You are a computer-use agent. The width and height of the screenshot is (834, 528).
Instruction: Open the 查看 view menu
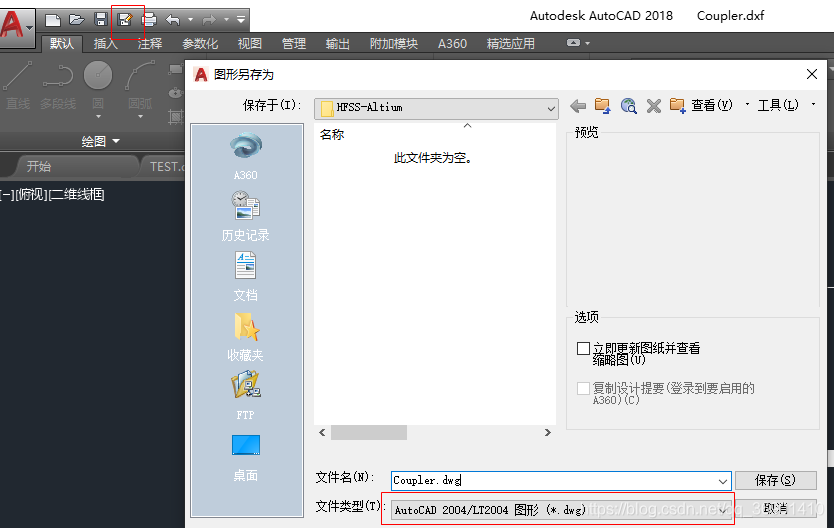pyautogui.click(x=711, y=105)
